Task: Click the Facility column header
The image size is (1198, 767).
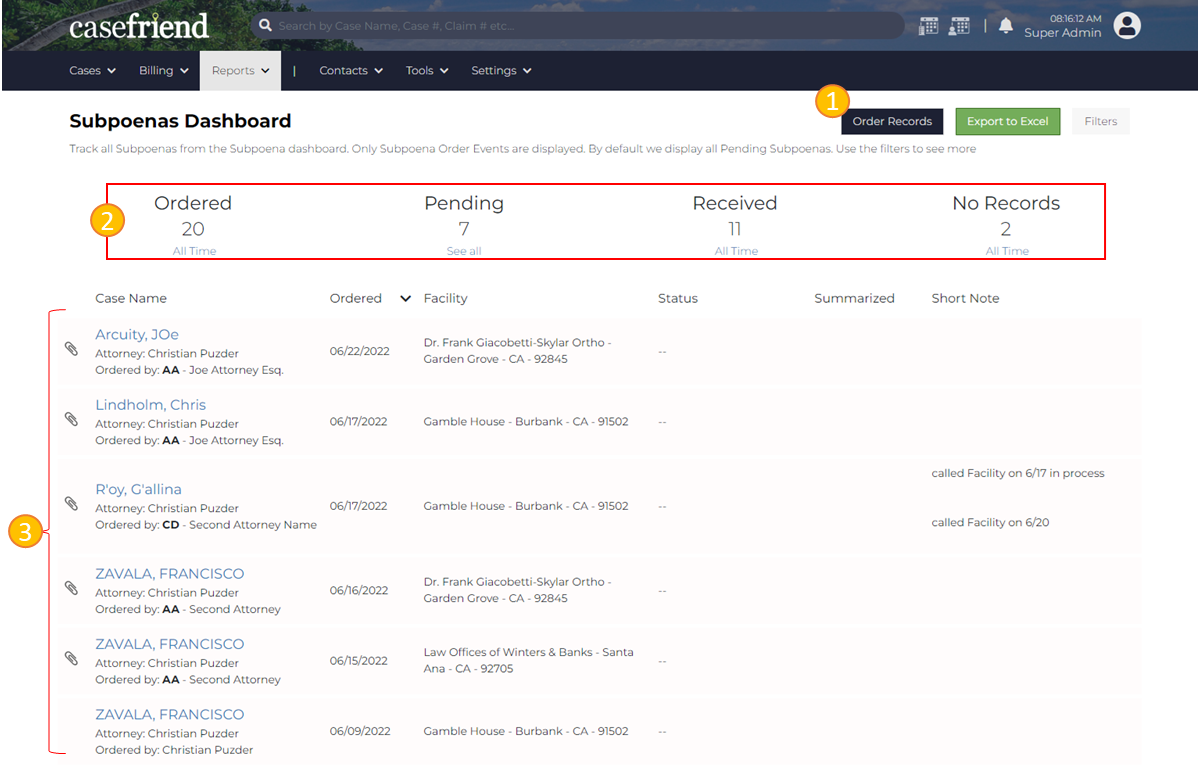Action: click(x=445, y=299)
